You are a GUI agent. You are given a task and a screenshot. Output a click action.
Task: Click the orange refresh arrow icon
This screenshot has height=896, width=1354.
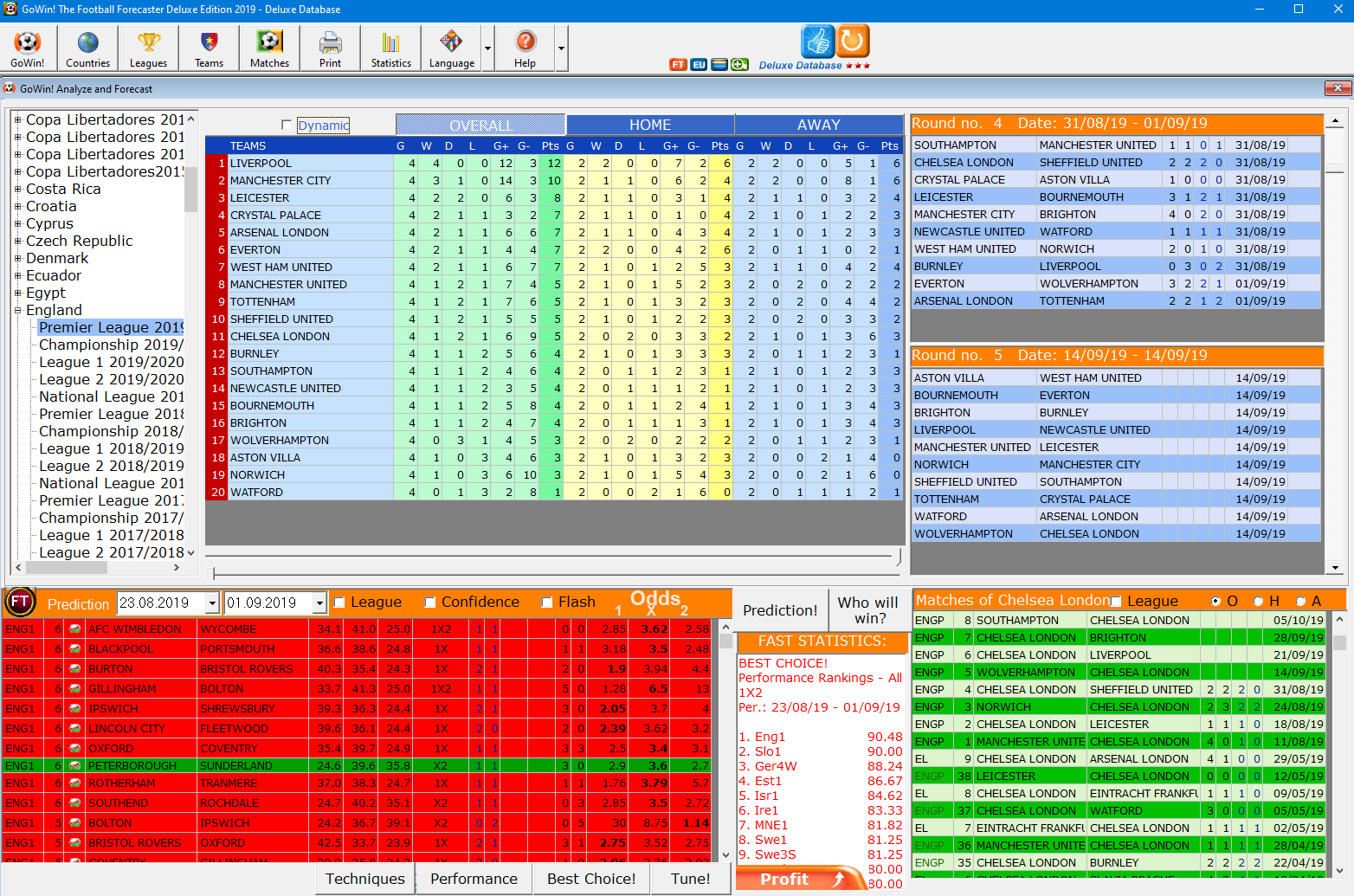[853, 41]
